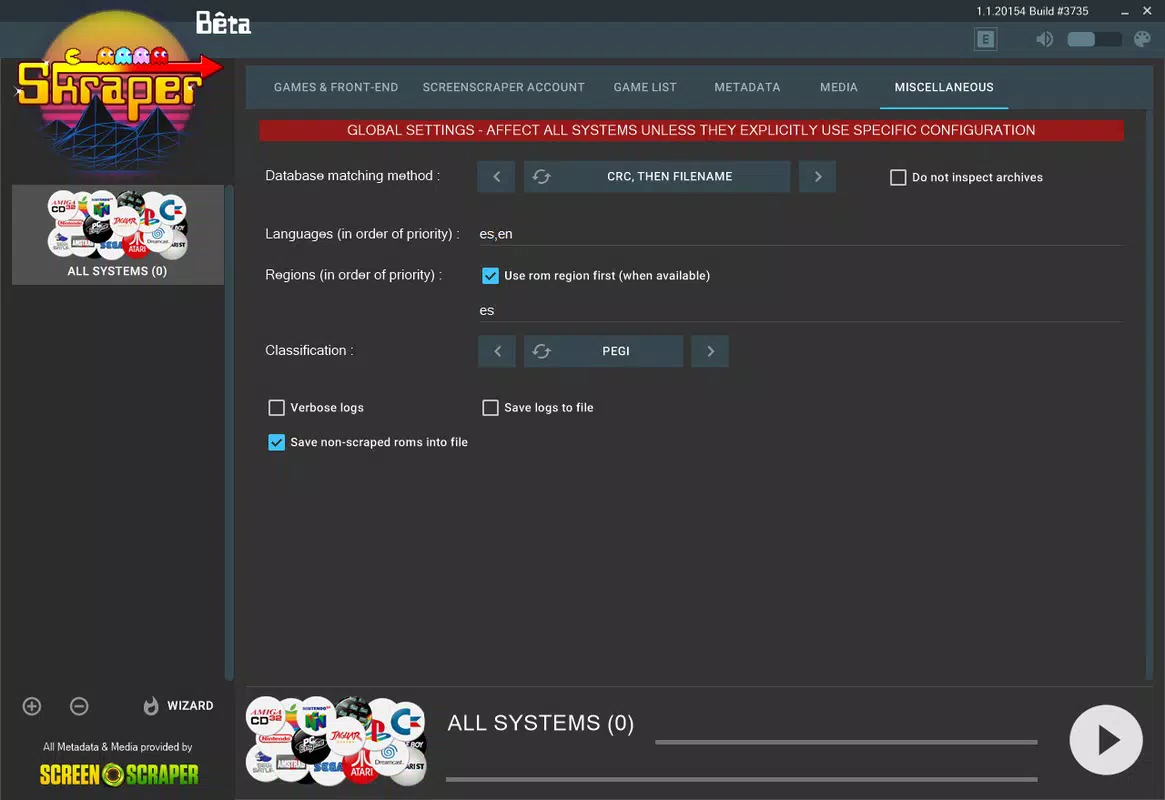Open the color theme palette icon
This screenshot has width=1165, height=800.
[1142, 39]
